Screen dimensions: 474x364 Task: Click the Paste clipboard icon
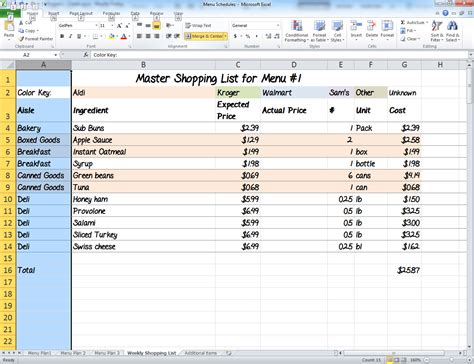[9, 26]
